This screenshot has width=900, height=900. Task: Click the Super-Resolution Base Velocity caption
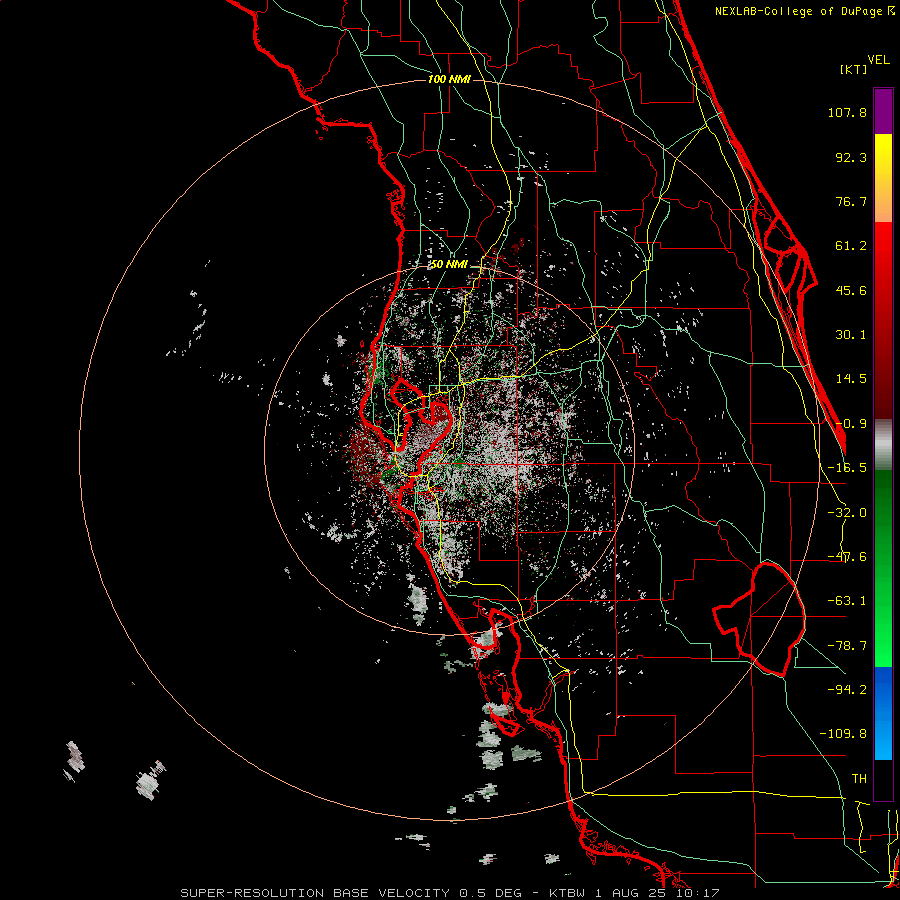[x=450, y=893]
